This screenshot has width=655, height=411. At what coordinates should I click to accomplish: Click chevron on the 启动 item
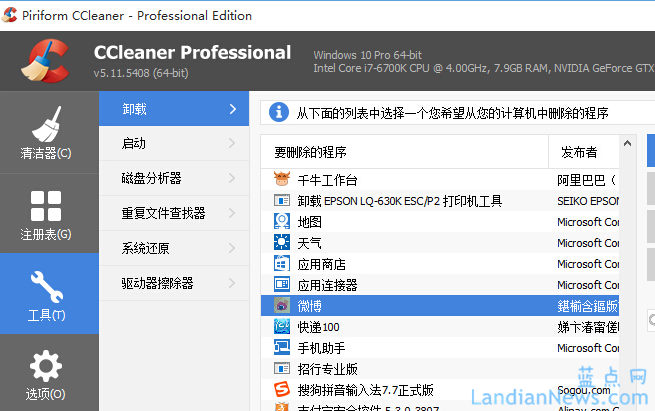(x=233, y=143)
